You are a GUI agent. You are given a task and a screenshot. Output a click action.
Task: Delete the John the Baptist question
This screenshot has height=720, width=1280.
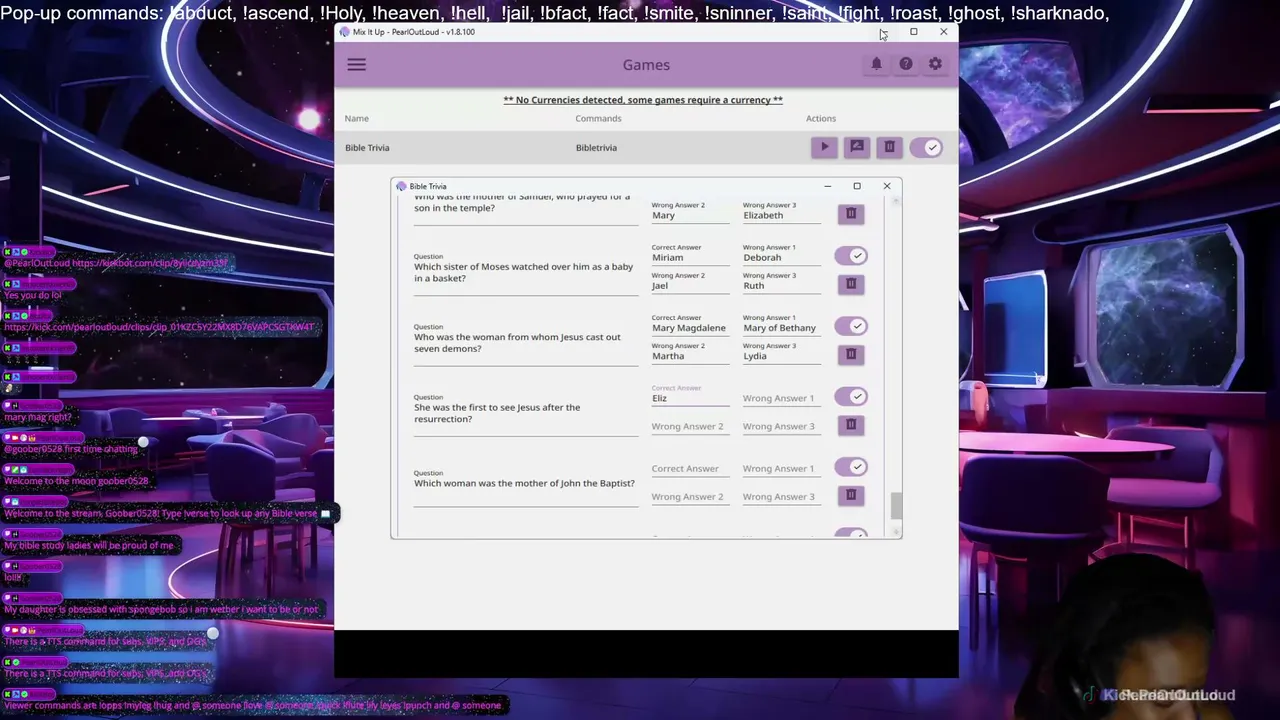[851, 495]
